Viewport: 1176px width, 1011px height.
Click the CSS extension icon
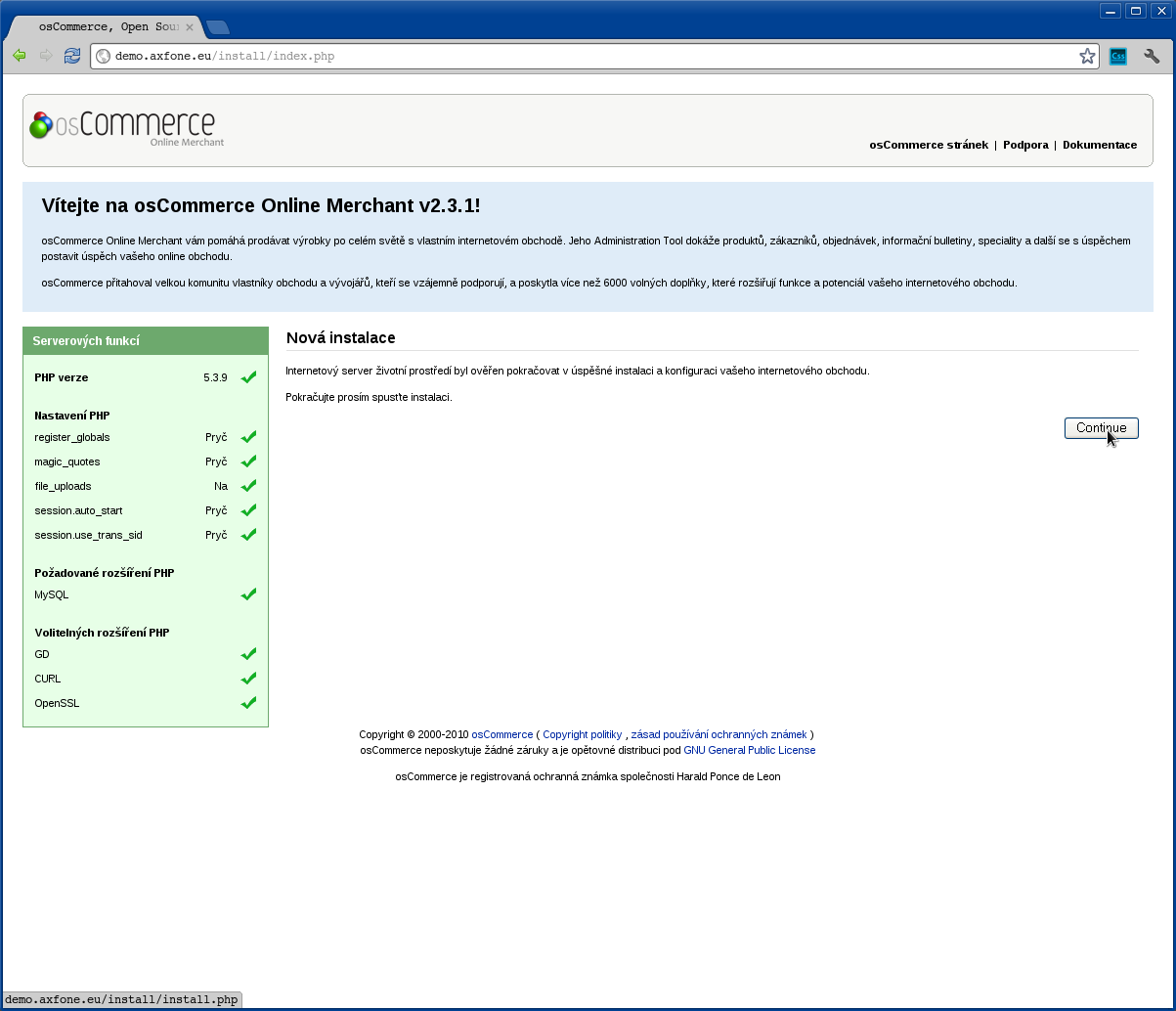[1118, 56]
